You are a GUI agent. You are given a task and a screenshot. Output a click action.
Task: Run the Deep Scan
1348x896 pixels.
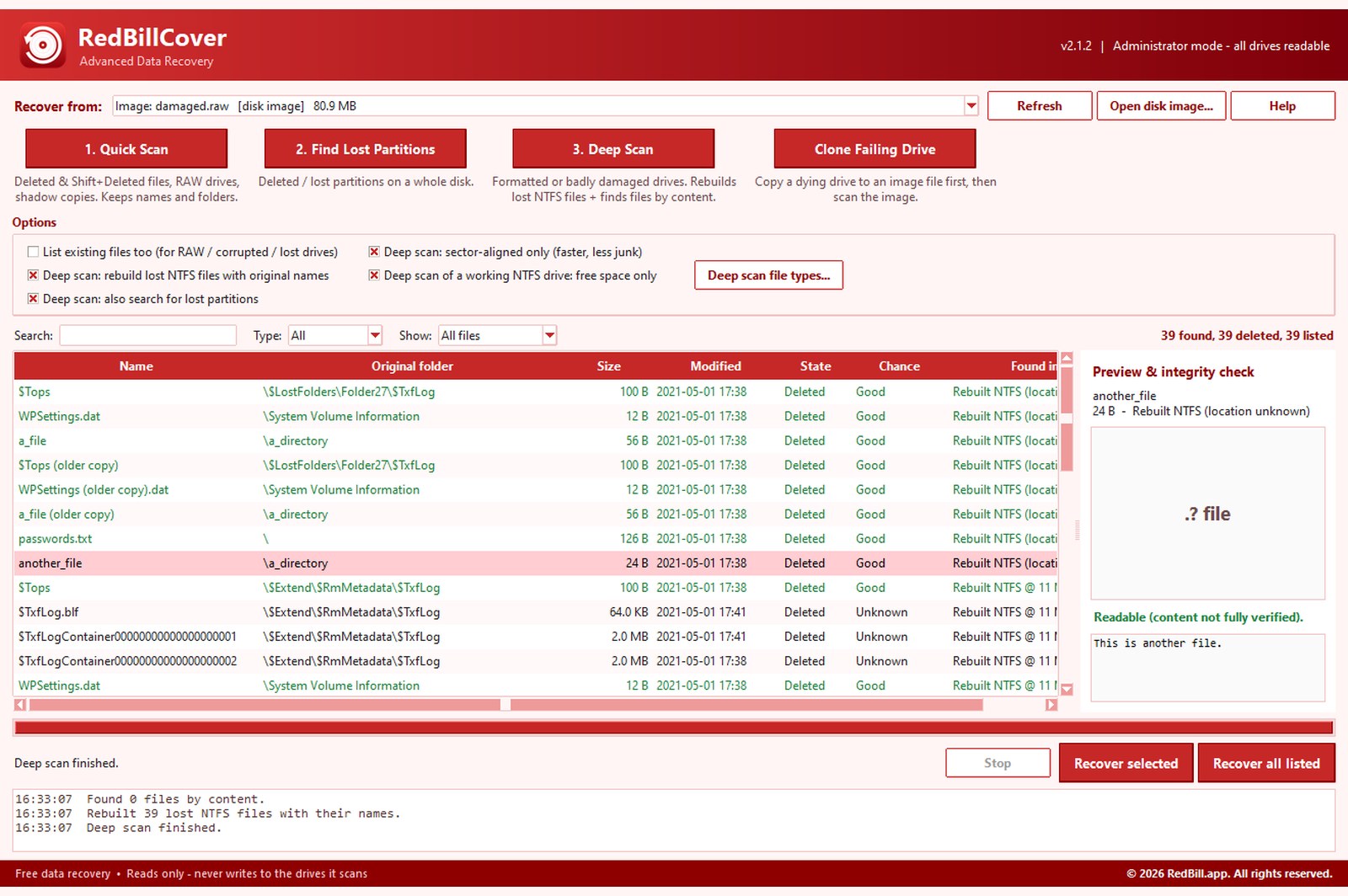pyautogui.click(x=613, y=149)
